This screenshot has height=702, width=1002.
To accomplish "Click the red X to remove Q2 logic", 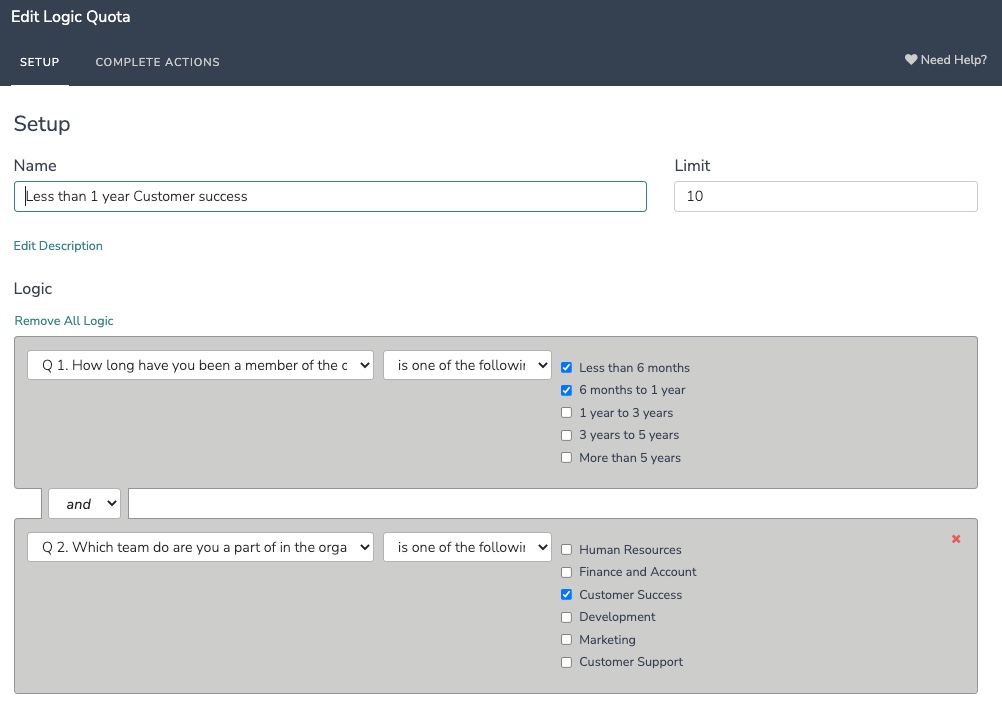I will click(x=956, y=539).
